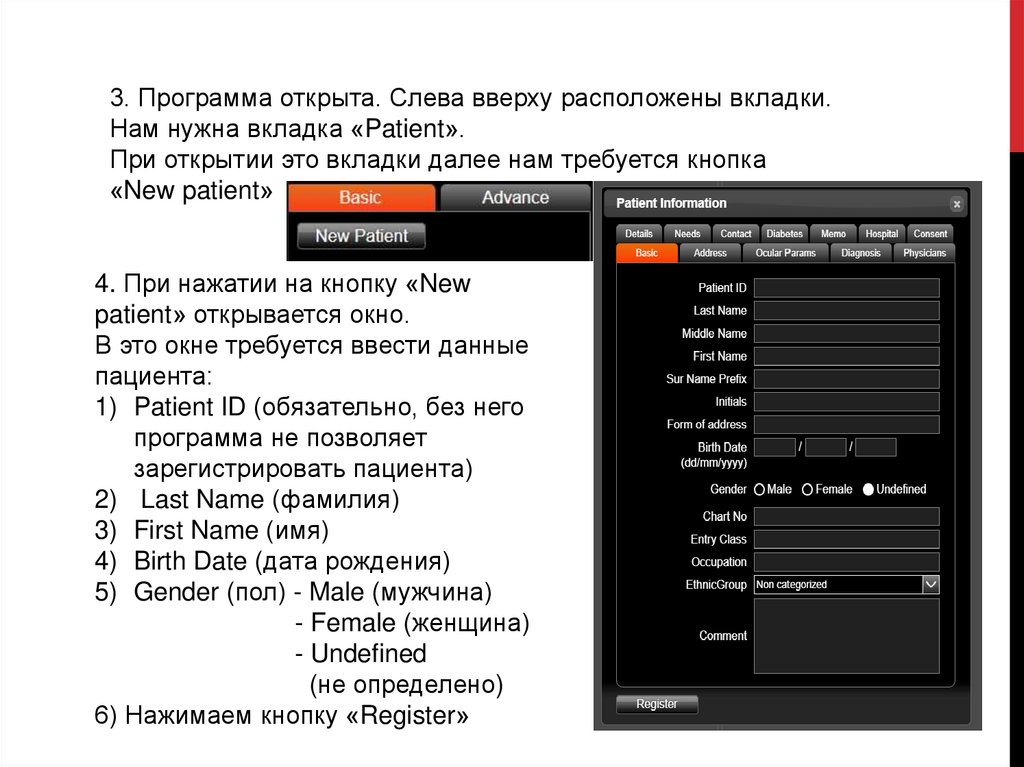This screenshot has width=1024, height=767.
Task: Select the Female gender option
Action: click(808, 490)
